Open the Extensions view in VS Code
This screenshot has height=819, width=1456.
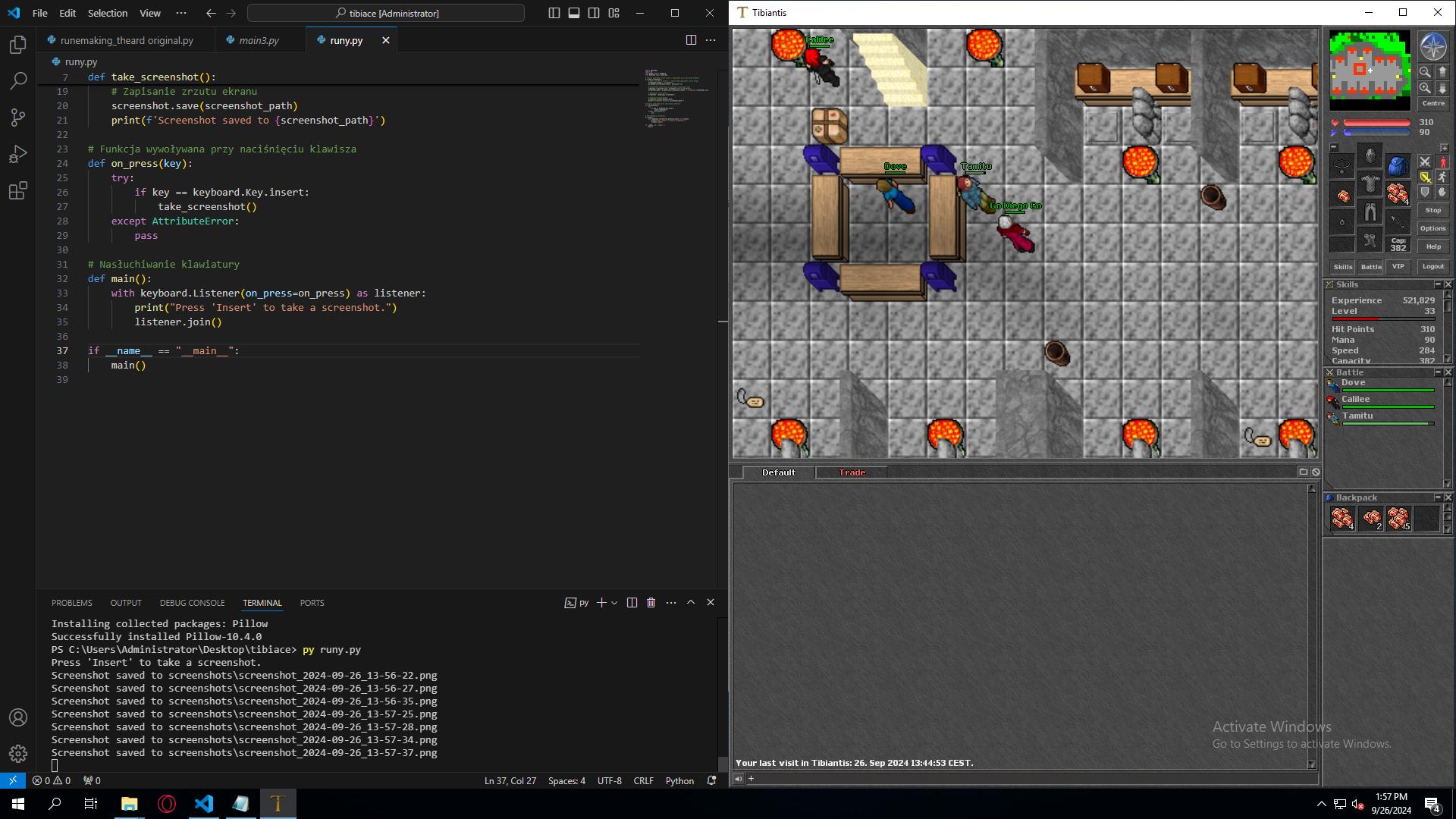tap(18, 190)
